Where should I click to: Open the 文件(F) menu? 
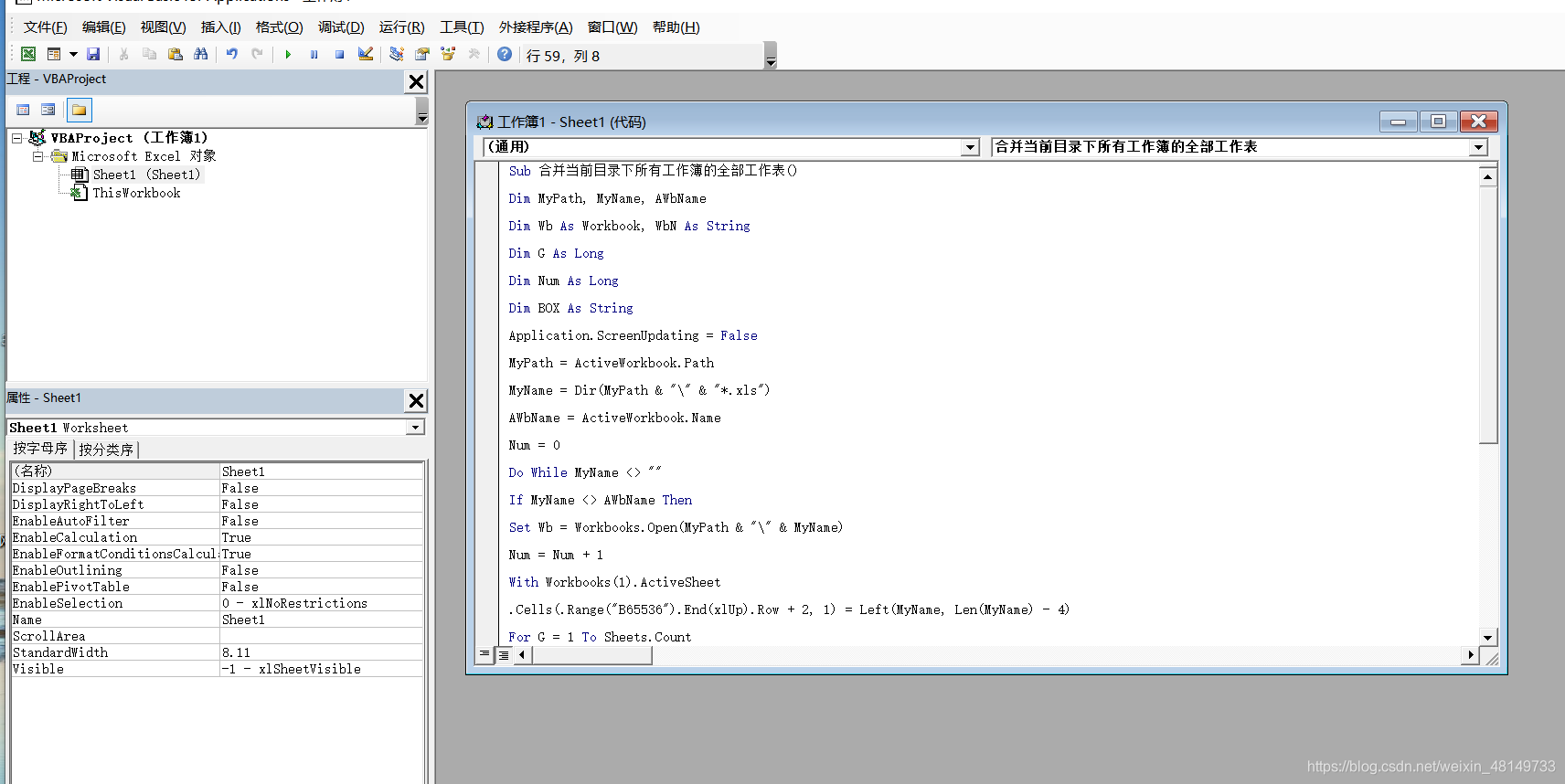(45, 27)
